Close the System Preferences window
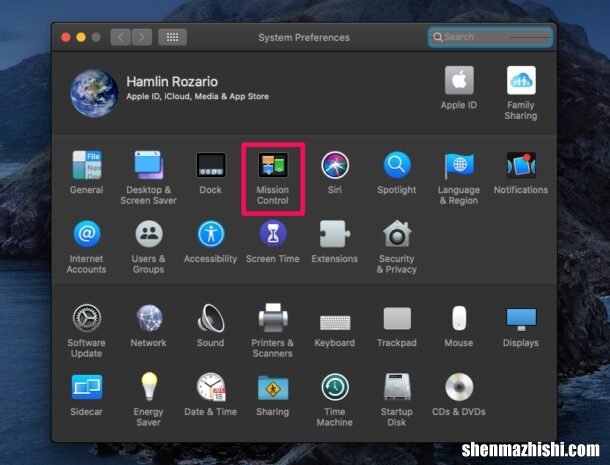The width and height of the screenshot is (610, 465). (66, 37)
